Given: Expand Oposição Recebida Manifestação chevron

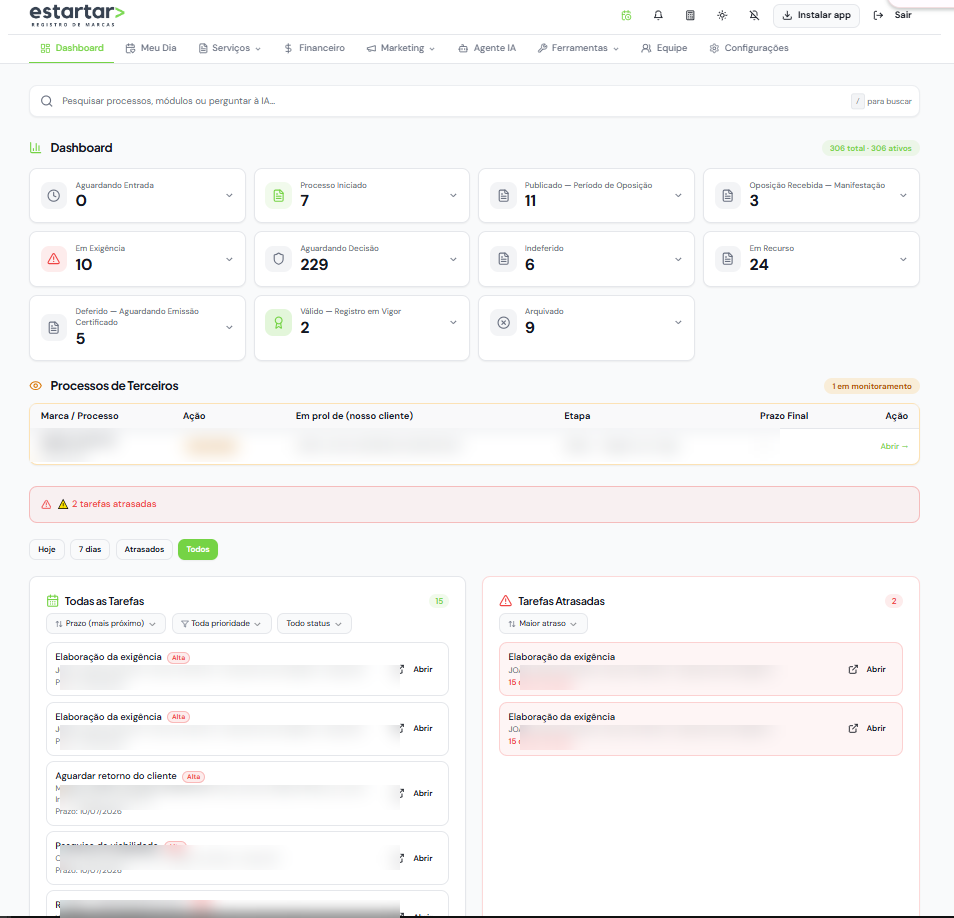Looking at the screenshot, I should point(904,195).
